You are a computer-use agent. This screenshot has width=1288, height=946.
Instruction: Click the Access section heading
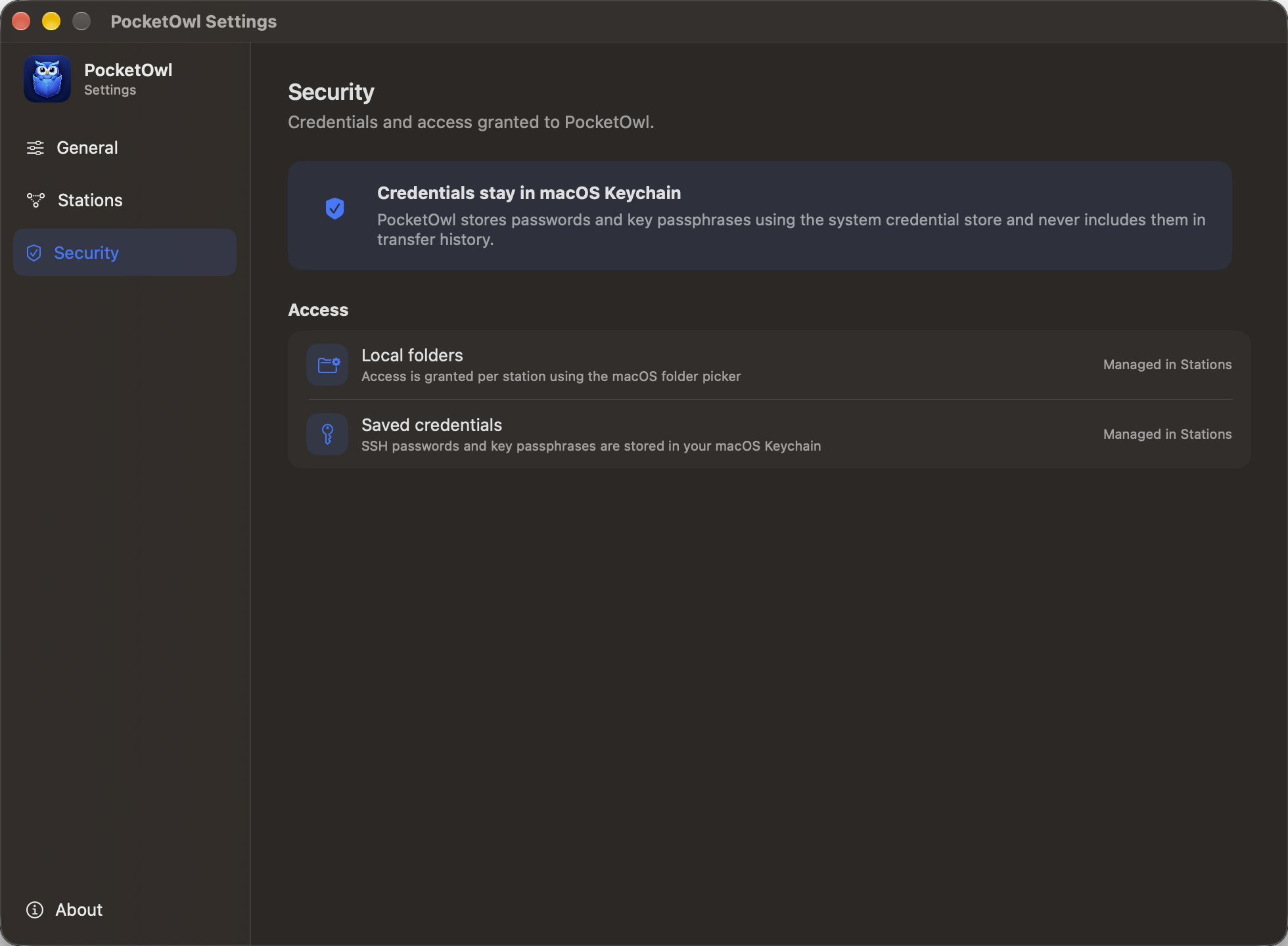tap(318, 310)
